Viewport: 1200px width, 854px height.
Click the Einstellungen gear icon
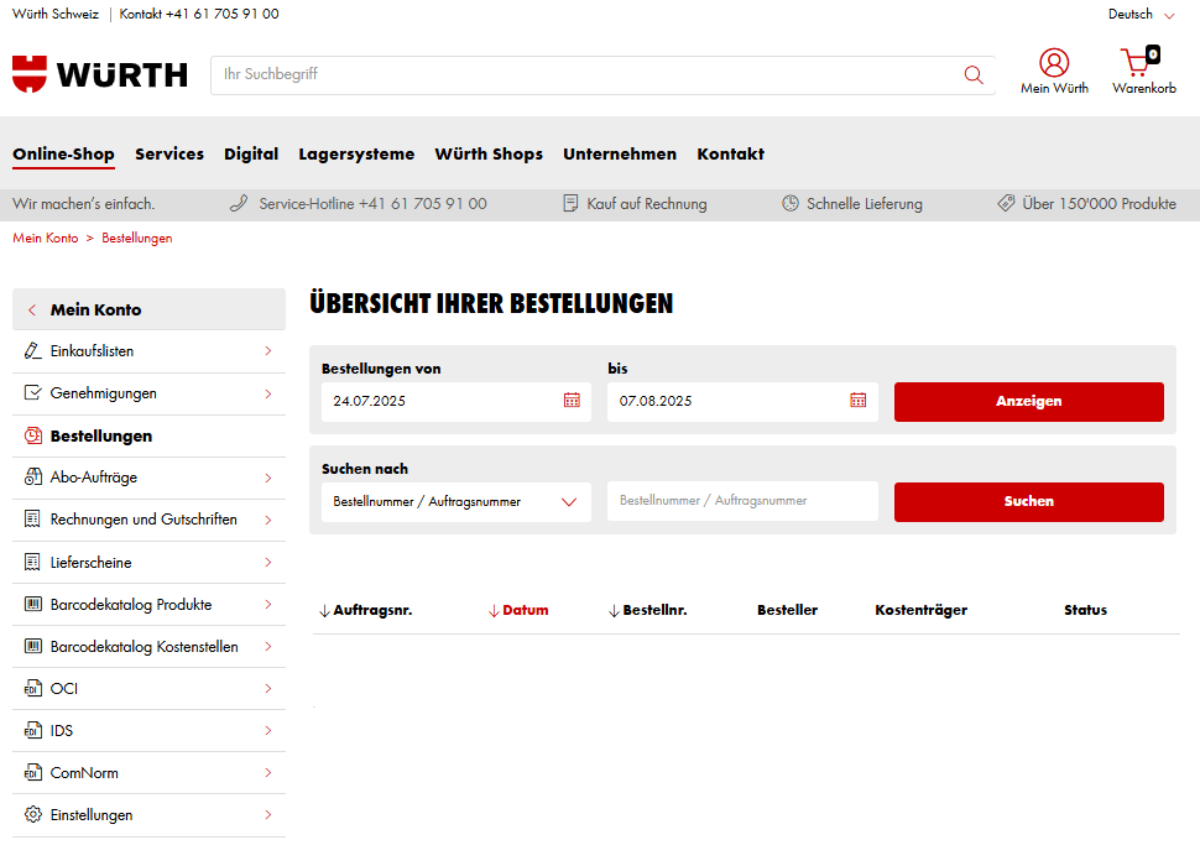[x=32, y=815]
